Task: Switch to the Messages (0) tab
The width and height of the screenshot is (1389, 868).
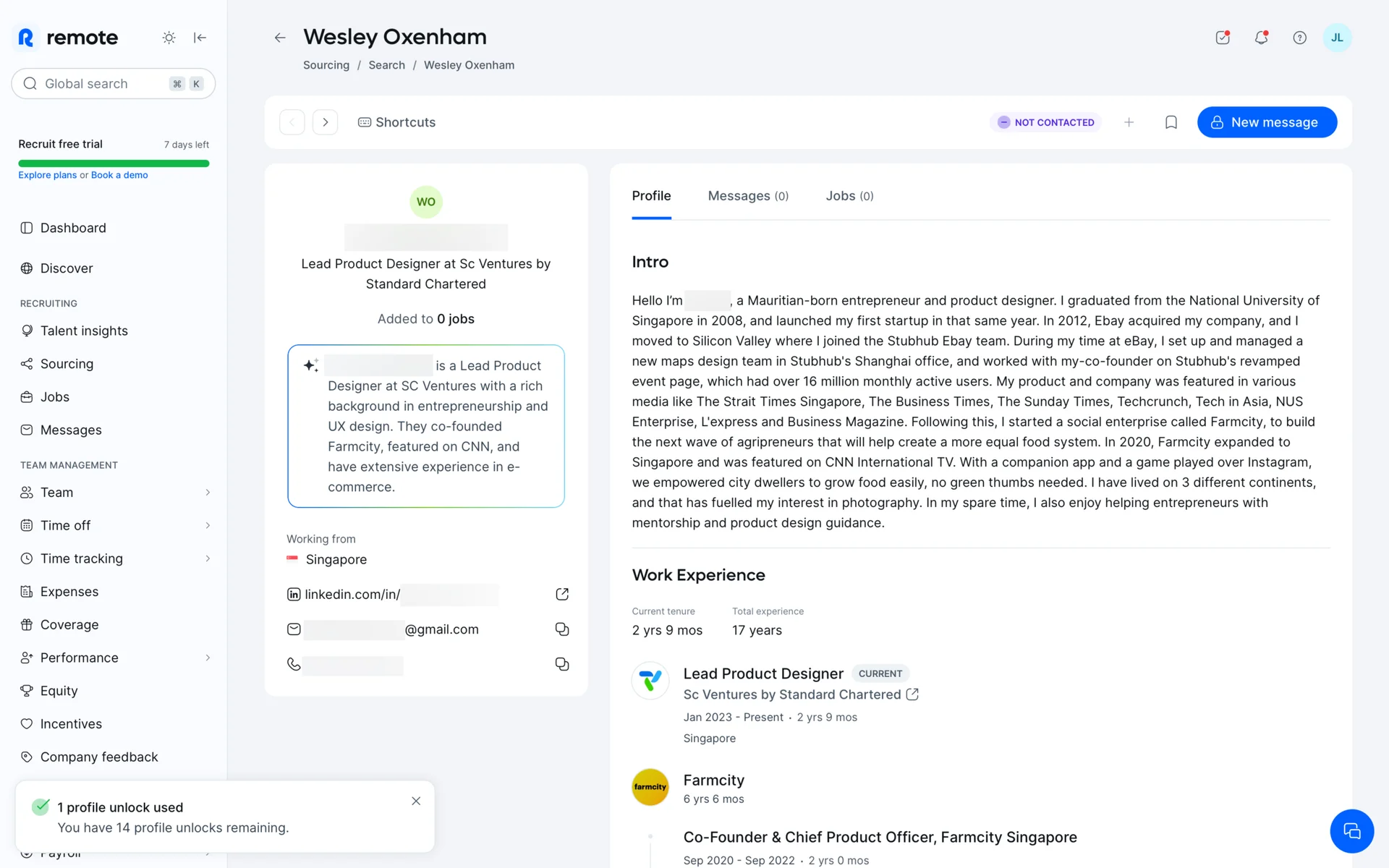Action: 748,196
